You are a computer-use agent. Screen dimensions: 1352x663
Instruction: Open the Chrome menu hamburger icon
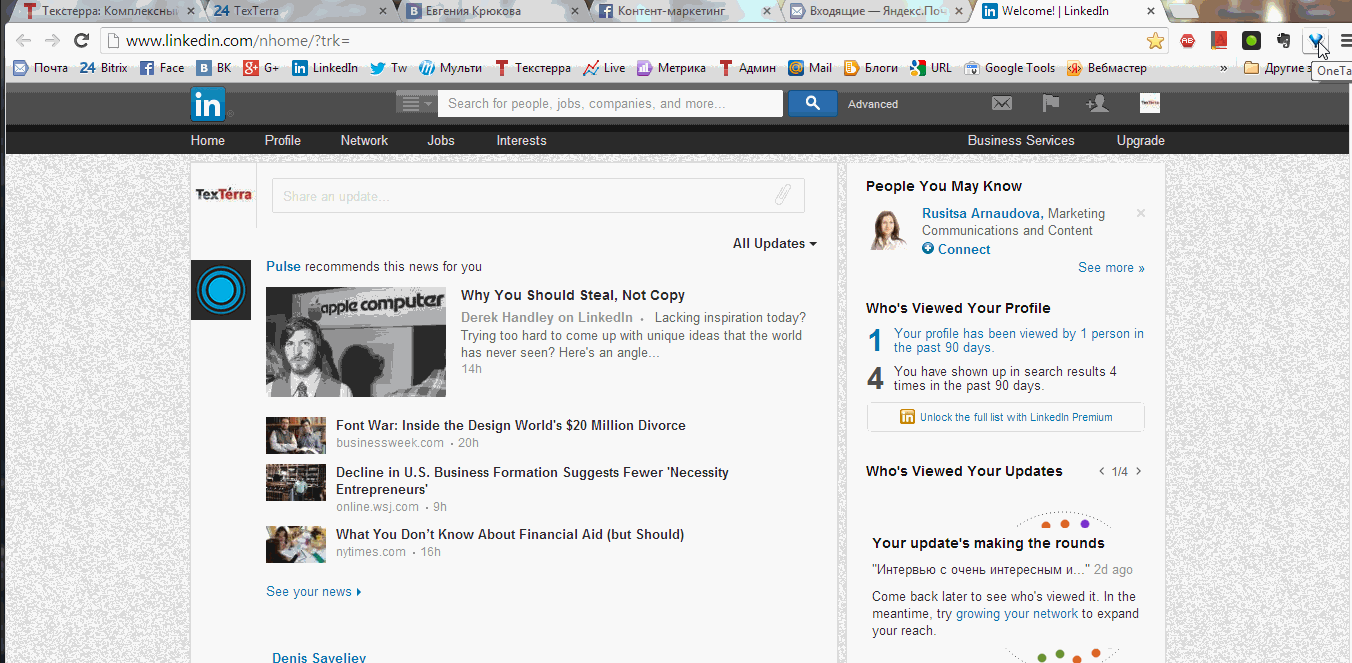tap(1345, 41)
